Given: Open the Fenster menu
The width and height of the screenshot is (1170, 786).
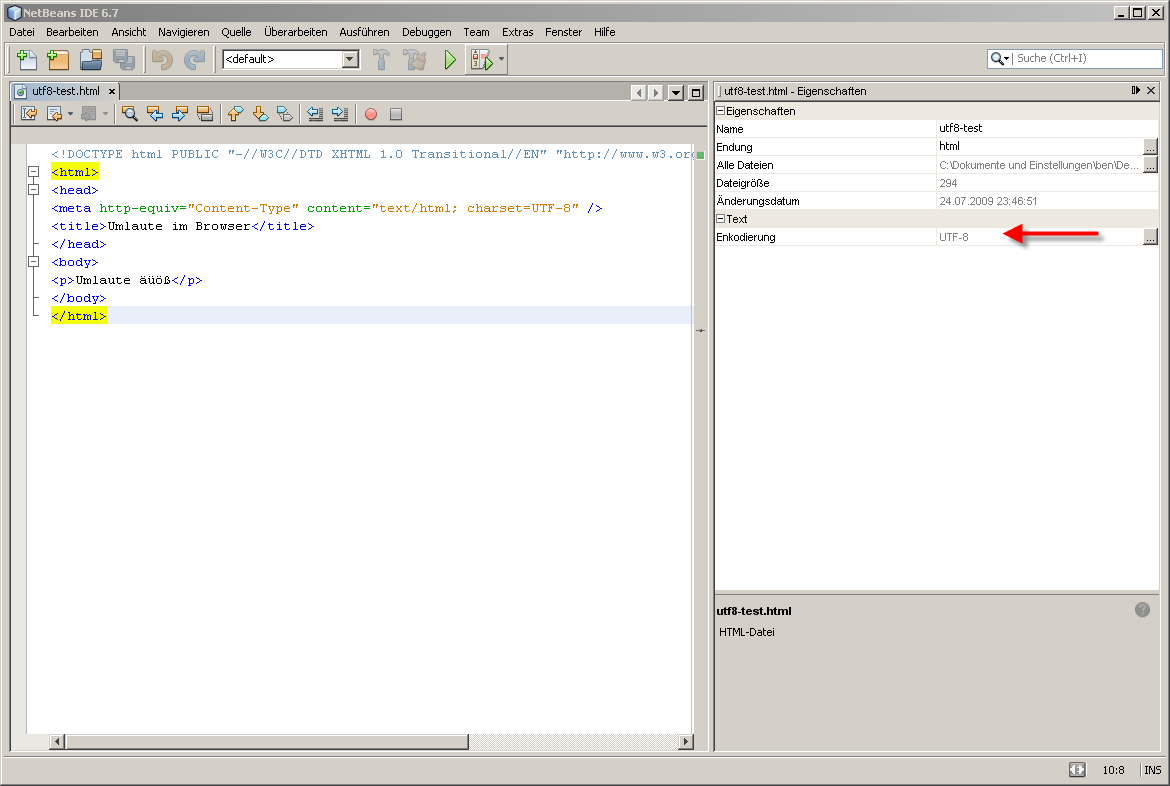Looking at the screenshot, I should point(563,32).
